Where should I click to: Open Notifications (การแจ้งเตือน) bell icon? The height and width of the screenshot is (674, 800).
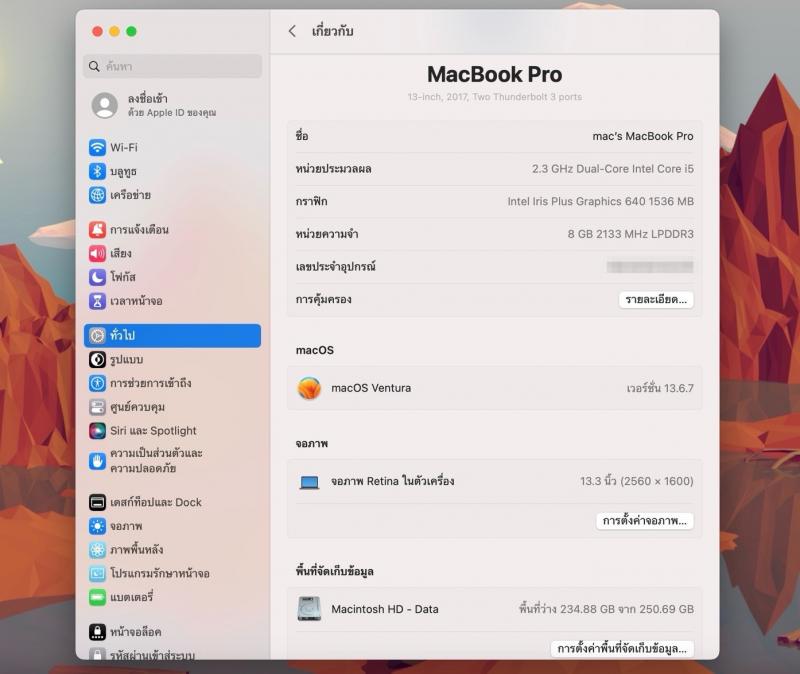[97, 230]
